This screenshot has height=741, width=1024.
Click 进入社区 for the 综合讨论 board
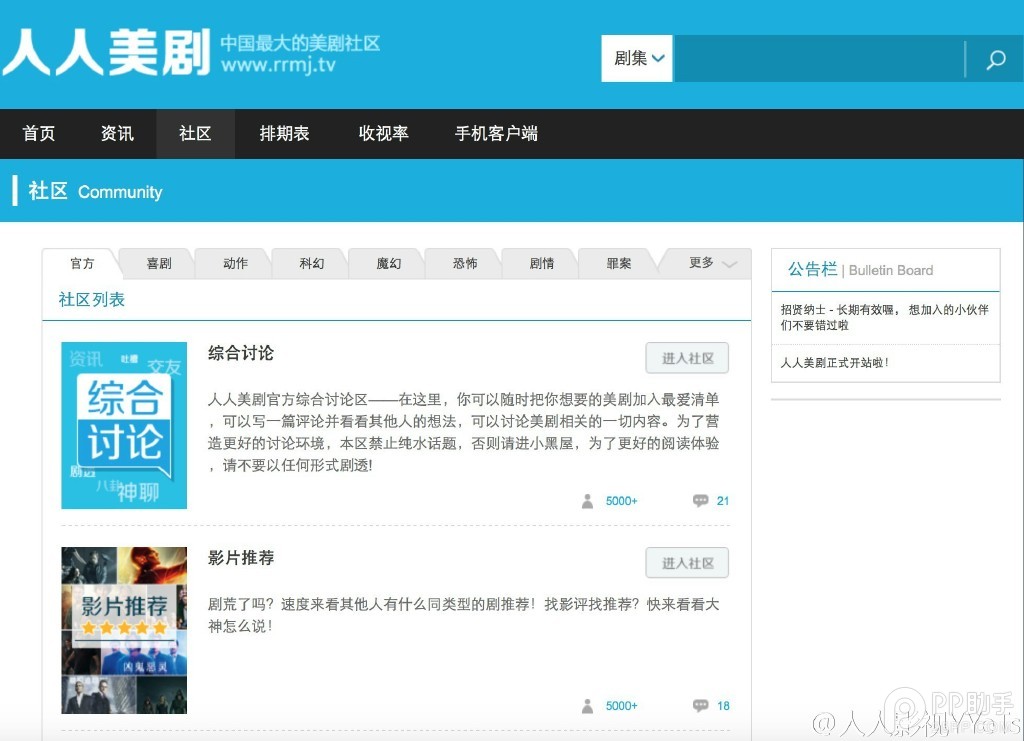click(687, 357)
